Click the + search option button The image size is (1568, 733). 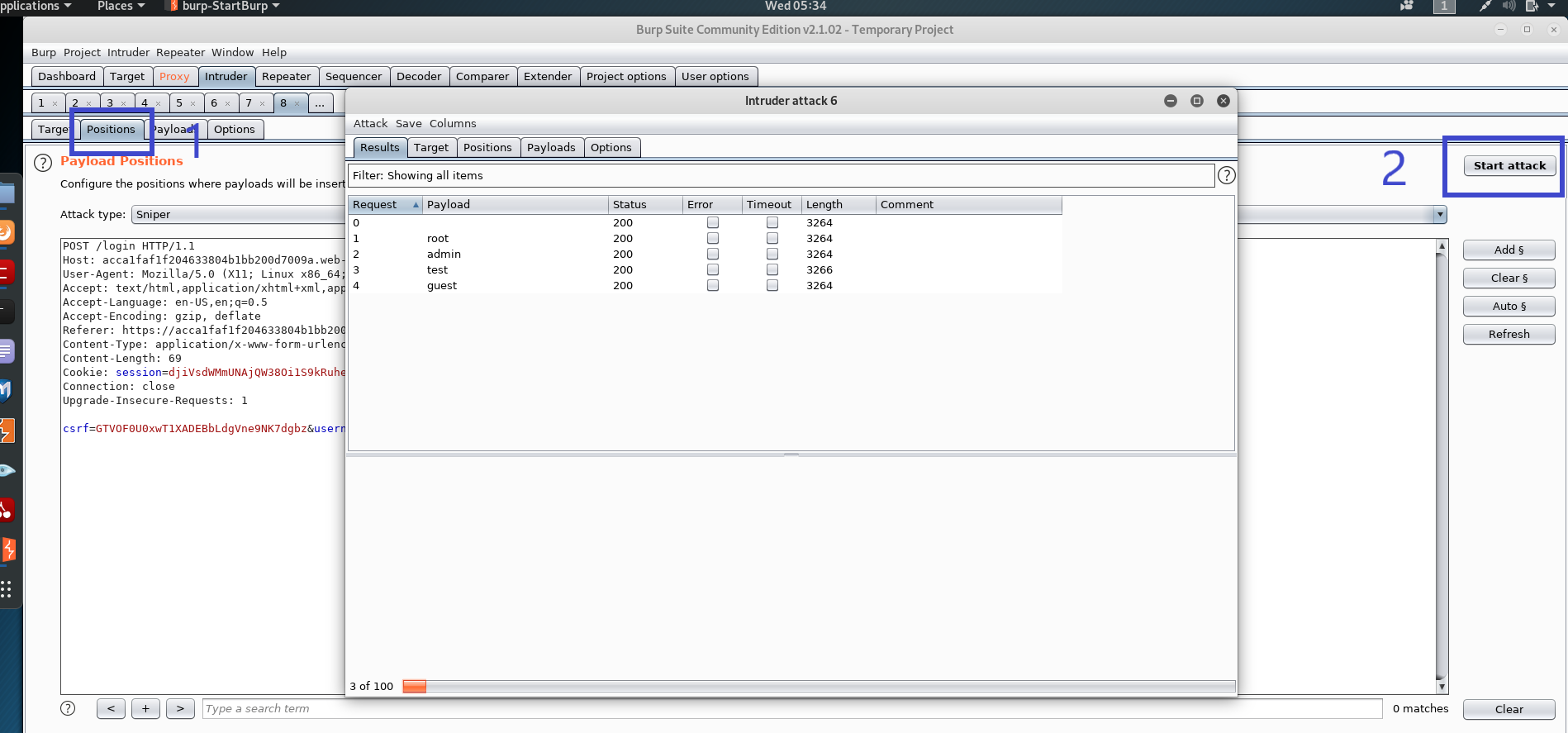[145, 708]
